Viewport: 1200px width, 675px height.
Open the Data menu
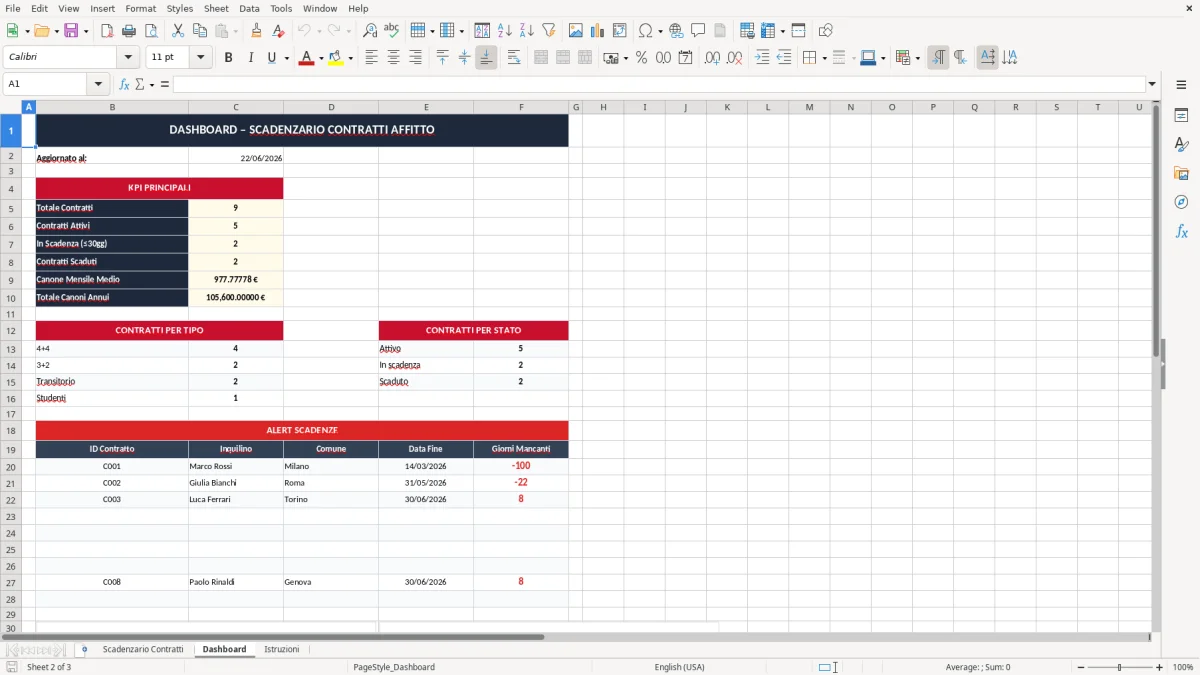pos(249,8)
